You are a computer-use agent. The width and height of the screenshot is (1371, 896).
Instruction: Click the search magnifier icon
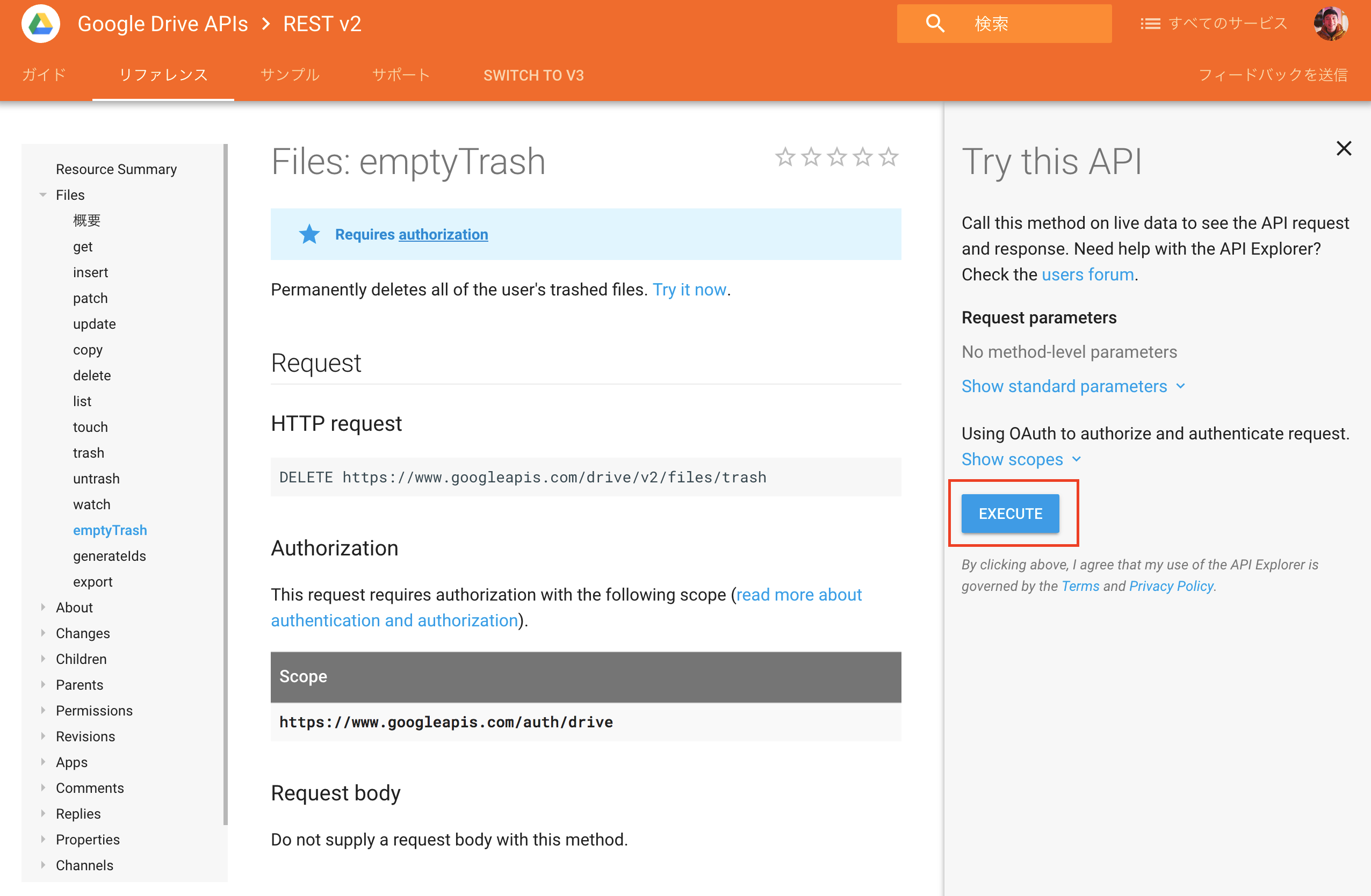click(x=935, y=24)
